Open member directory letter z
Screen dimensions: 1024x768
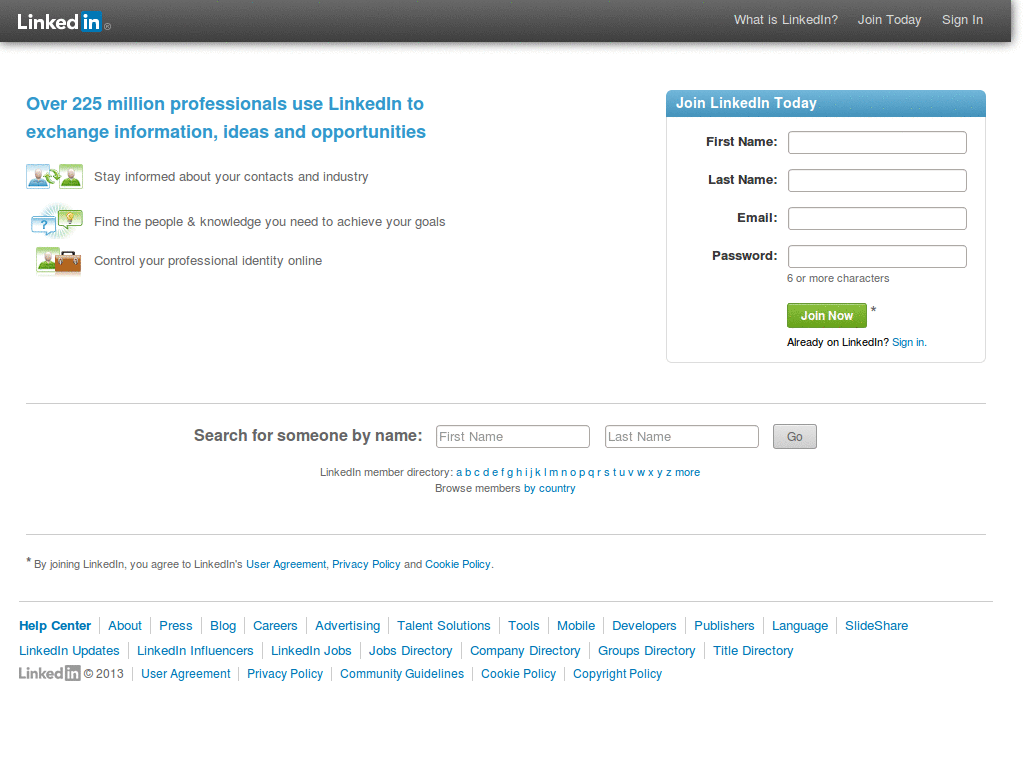tap(669, 472)
